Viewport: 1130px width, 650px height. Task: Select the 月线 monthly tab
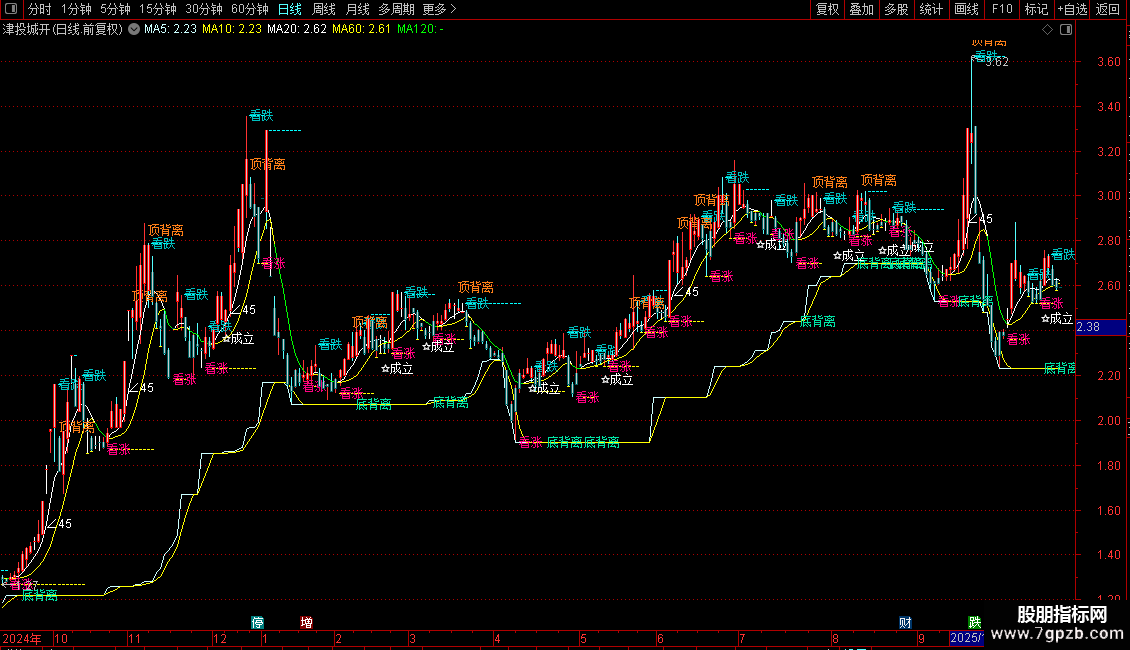pos(357,9)
